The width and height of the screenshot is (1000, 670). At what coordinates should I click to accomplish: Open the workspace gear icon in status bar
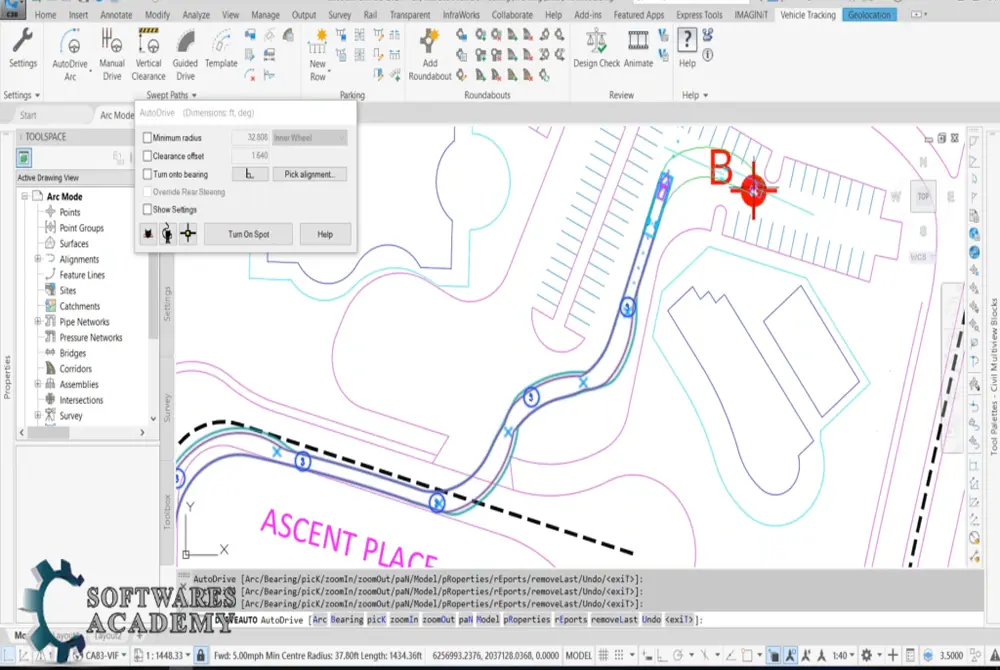pyautogui.click(x=867, y=655)
